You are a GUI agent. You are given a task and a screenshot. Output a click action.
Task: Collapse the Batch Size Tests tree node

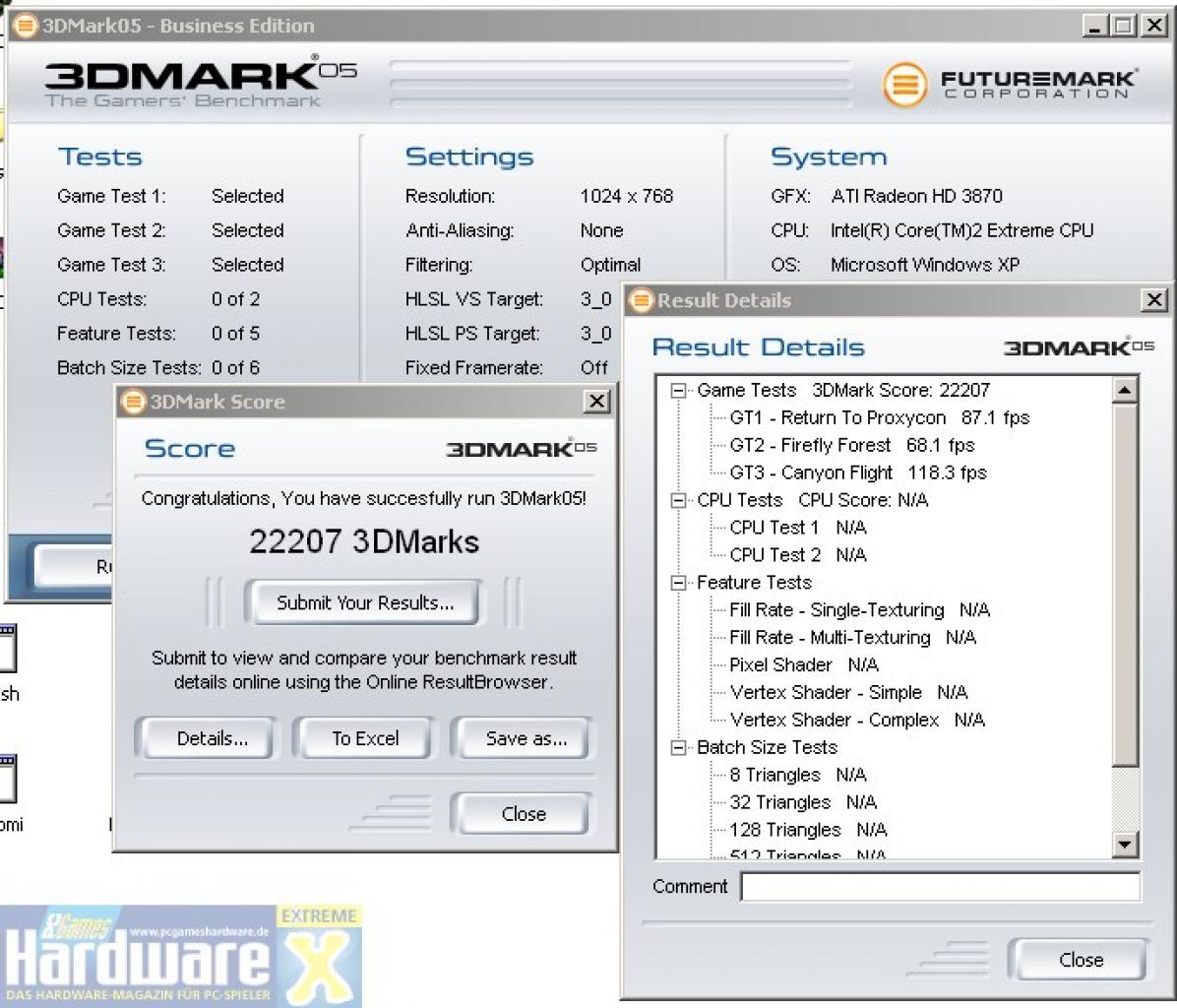(x=679, y=747)
